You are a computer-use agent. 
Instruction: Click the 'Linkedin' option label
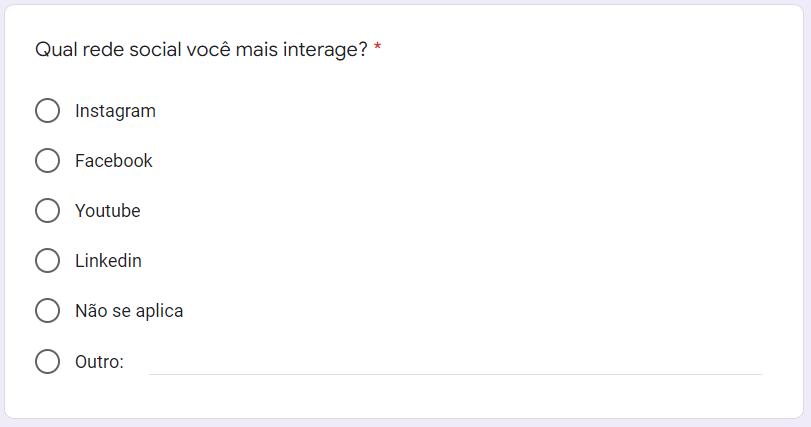[108, 261]
